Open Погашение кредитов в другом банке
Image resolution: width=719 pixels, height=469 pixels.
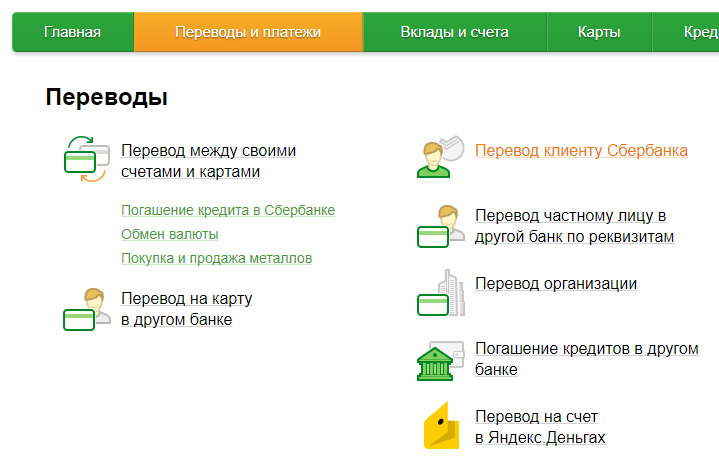click(586, 359)
